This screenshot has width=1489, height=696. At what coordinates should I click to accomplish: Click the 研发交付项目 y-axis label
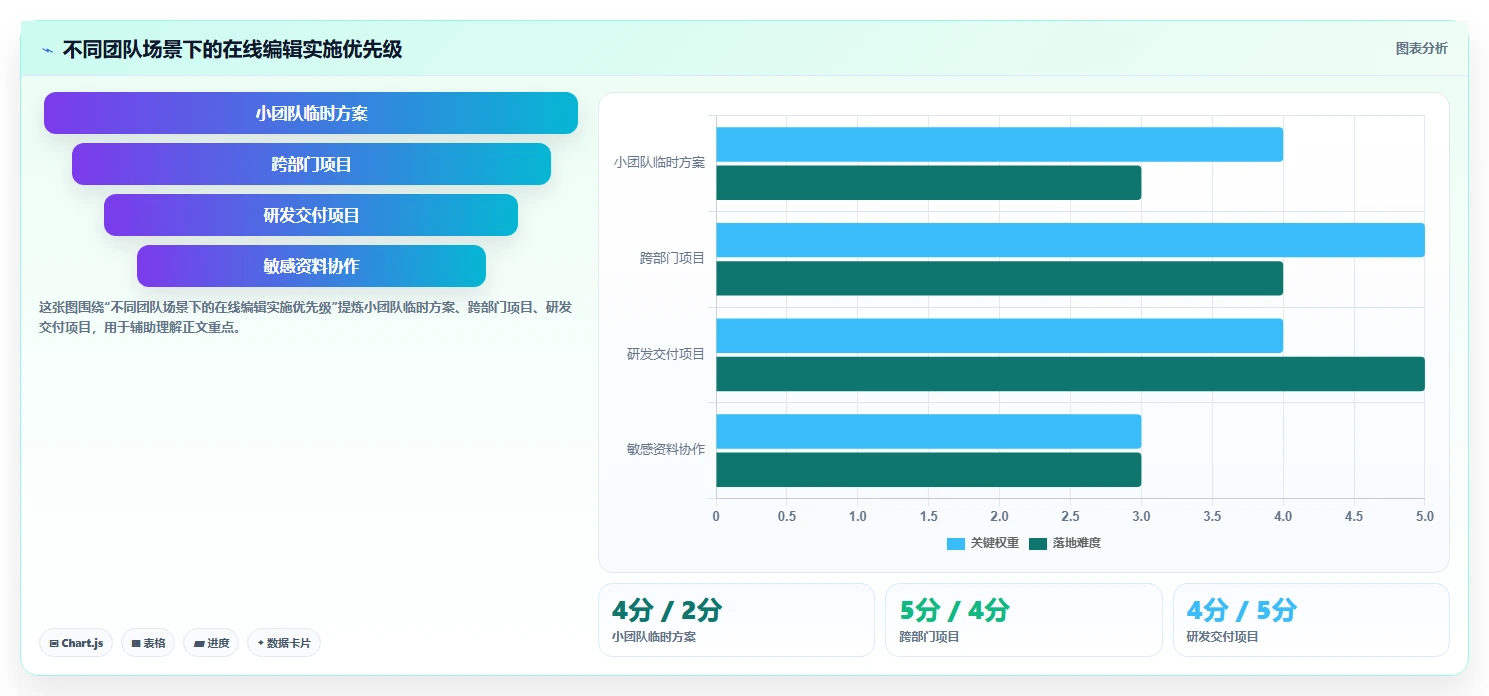click(666, 354)
